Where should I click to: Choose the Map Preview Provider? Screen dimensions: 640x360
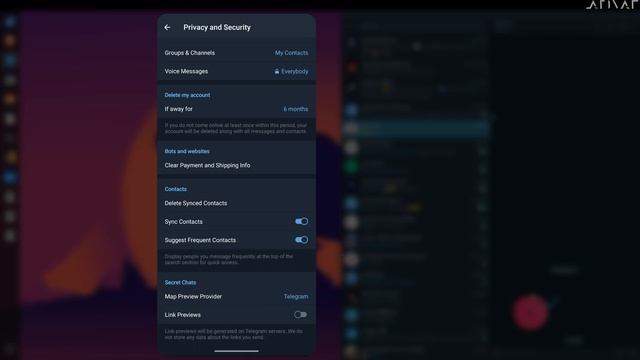[x=236, y=296]
